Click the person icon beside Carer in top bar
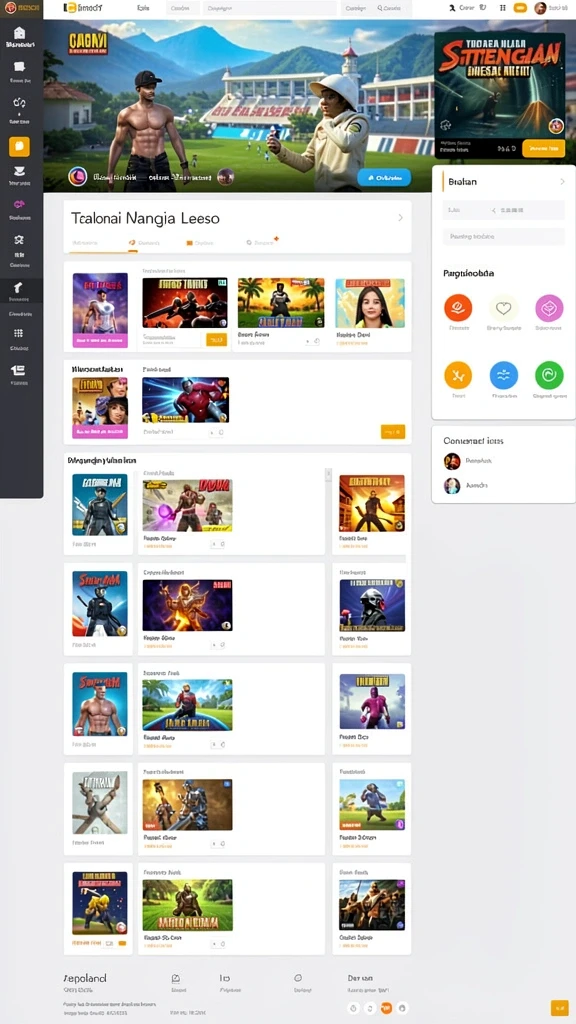576x1024 pixels. tap(452, 8)
